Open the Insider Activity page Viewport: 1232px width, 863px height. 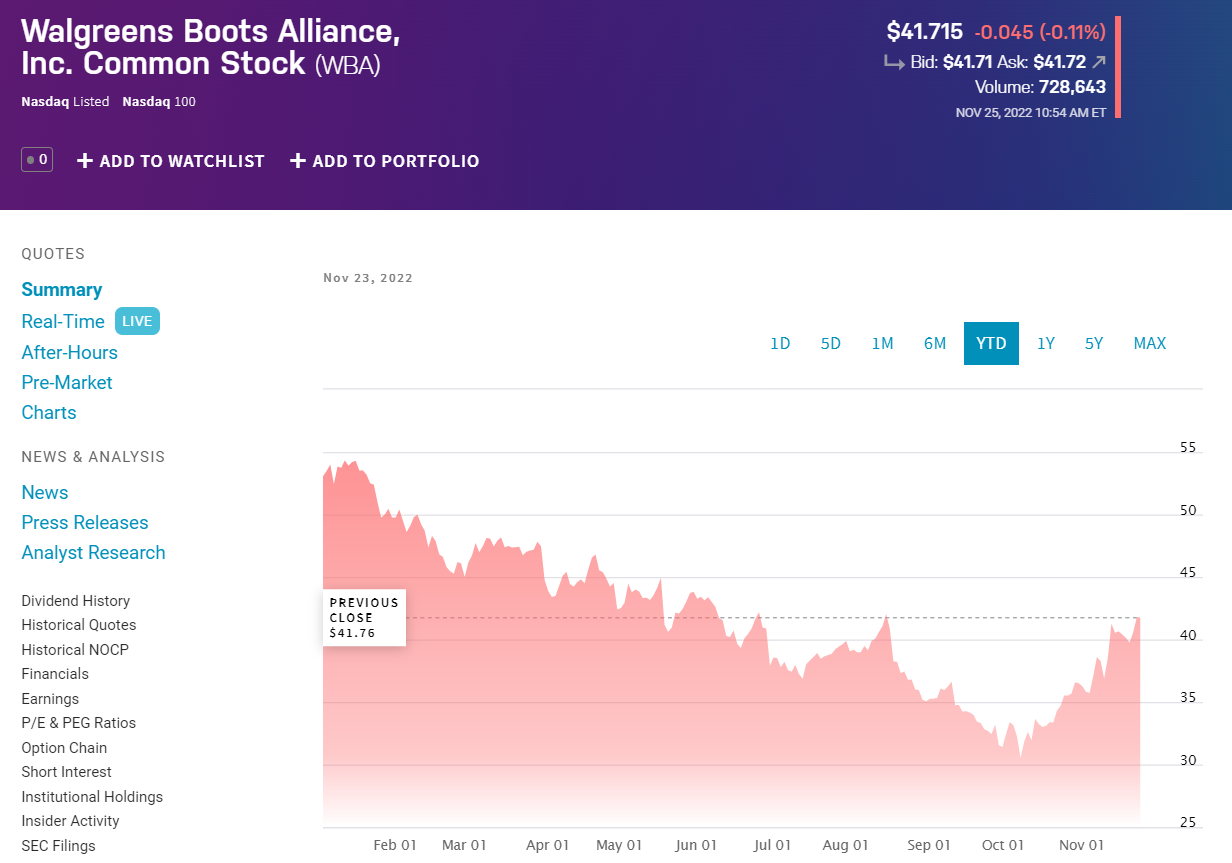coord(70,821)
